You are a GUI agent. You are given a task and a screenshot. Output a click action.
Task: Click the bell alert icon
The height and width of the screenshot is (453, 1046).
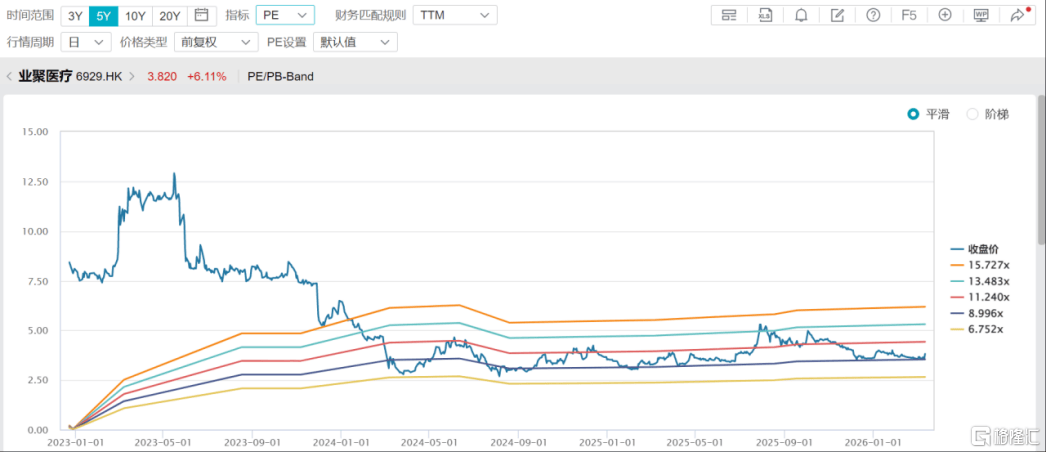801,15
